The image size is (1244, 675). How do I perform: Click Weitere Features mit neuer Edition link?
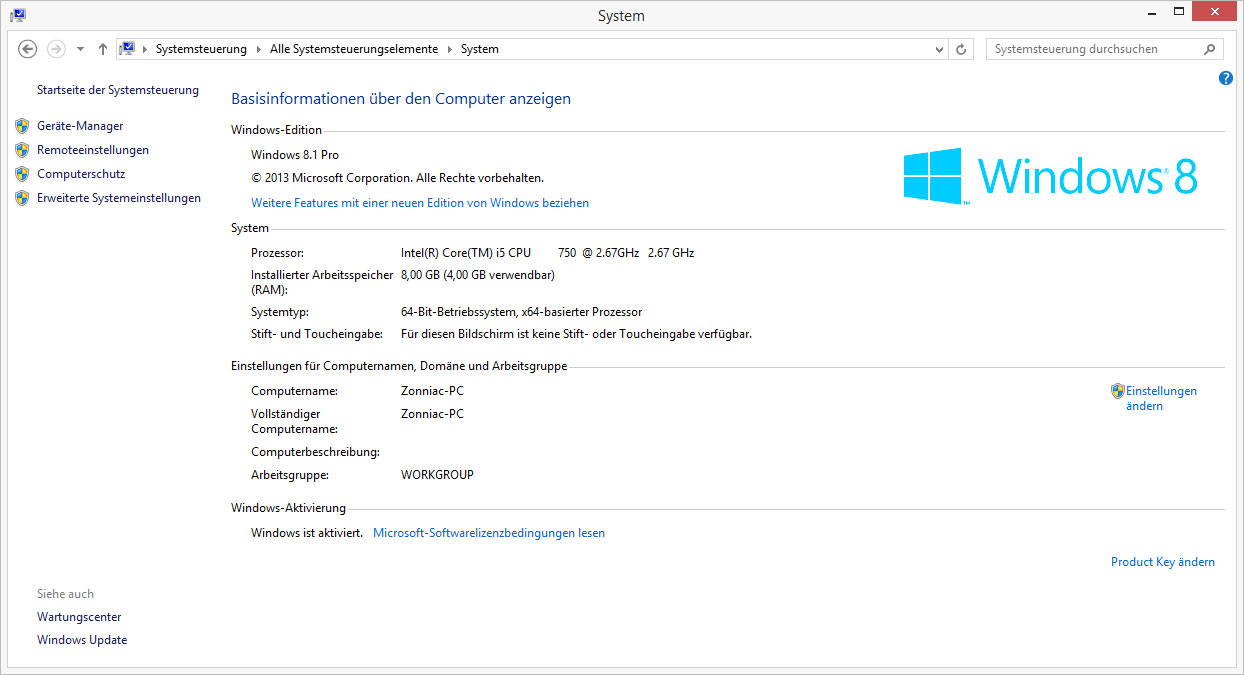point(420,203)
